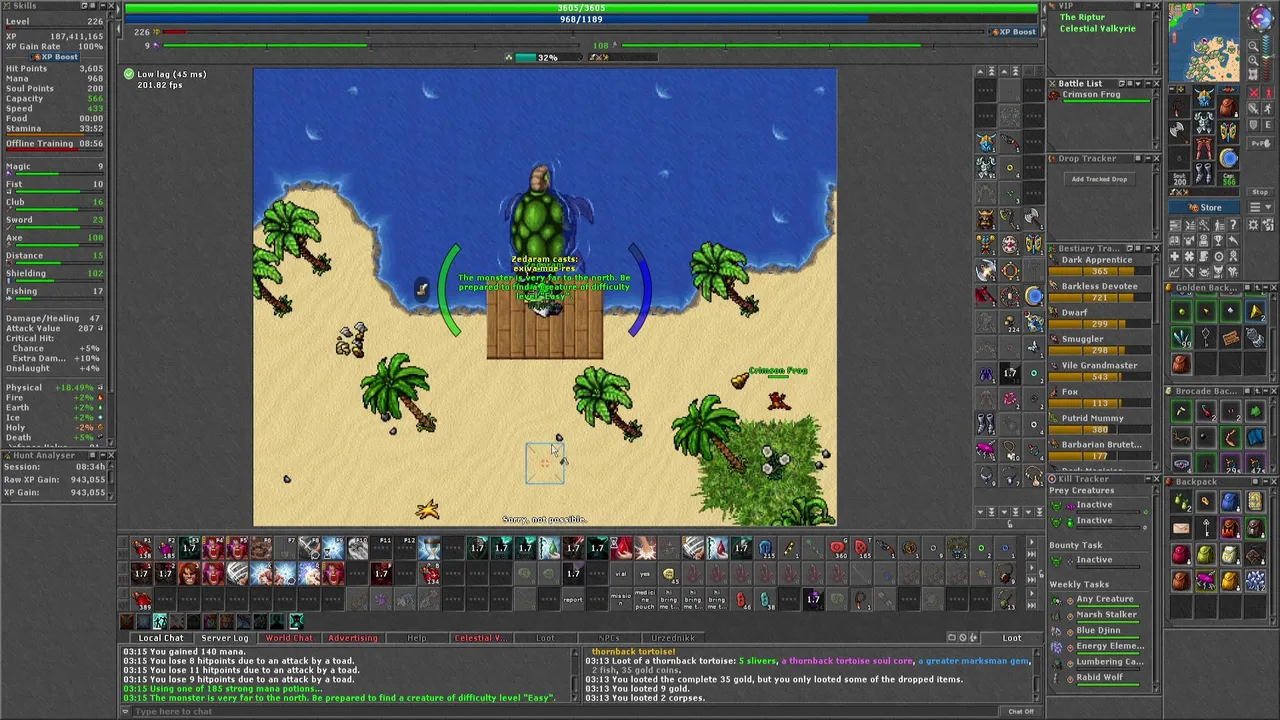Use the potion hotkey showing 185
The image size is (1280, 720).
click(x=166, y=547)
